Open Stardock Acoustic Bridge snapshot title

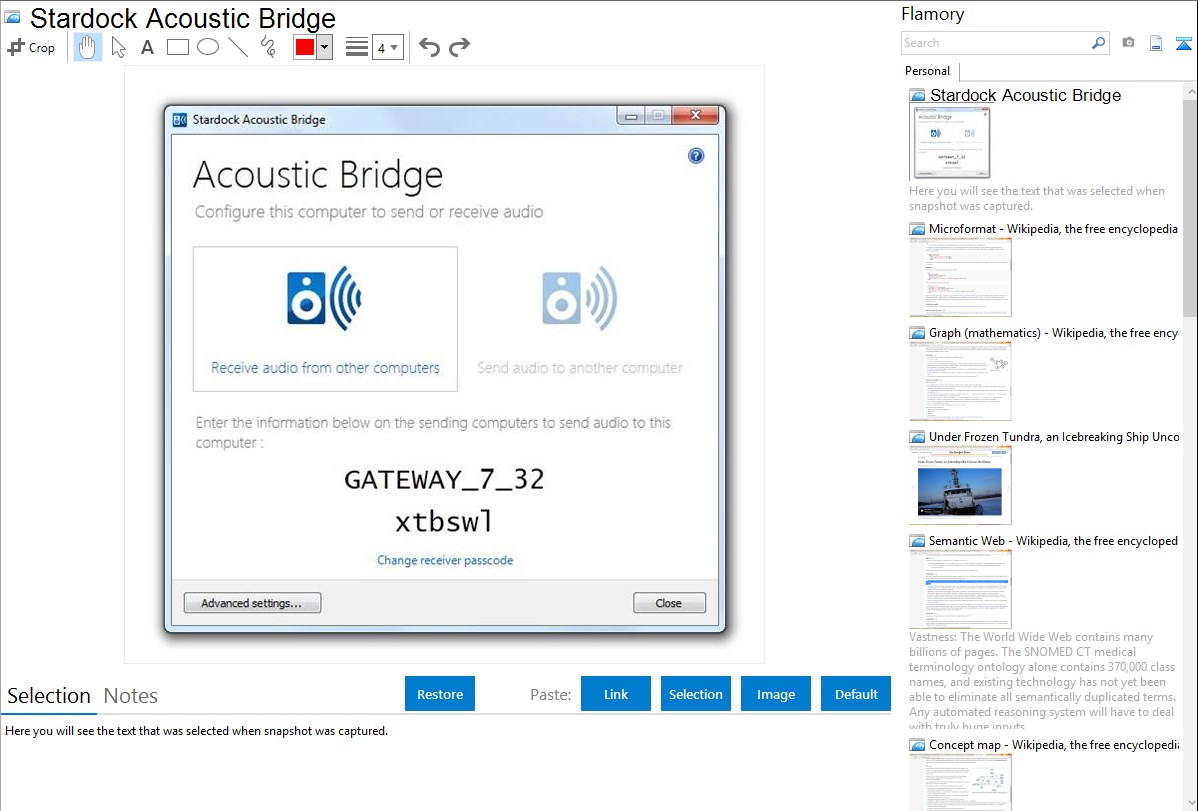(x=1025, y=96)
